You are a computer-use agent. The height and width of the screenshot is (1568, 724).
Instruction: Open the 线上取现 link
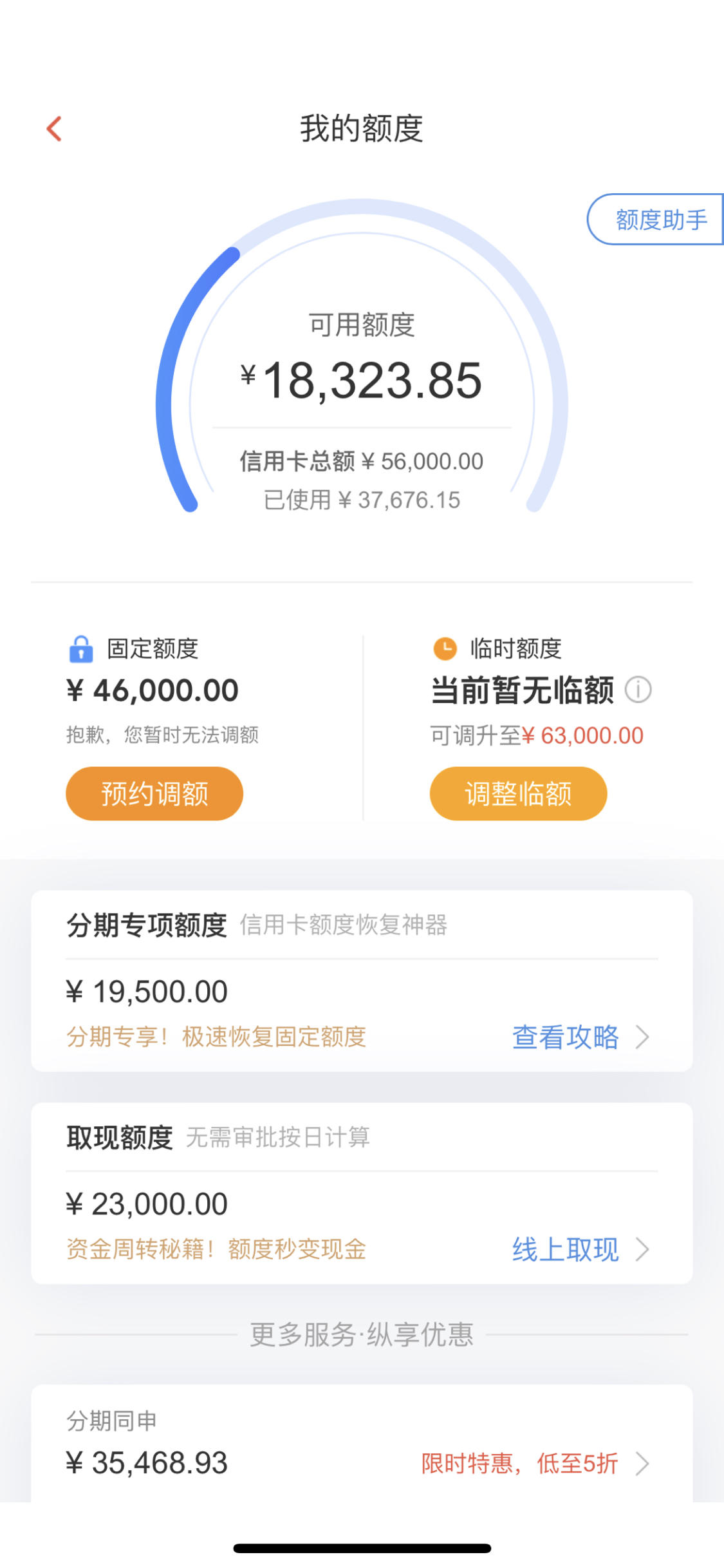tap(565, 1250)
